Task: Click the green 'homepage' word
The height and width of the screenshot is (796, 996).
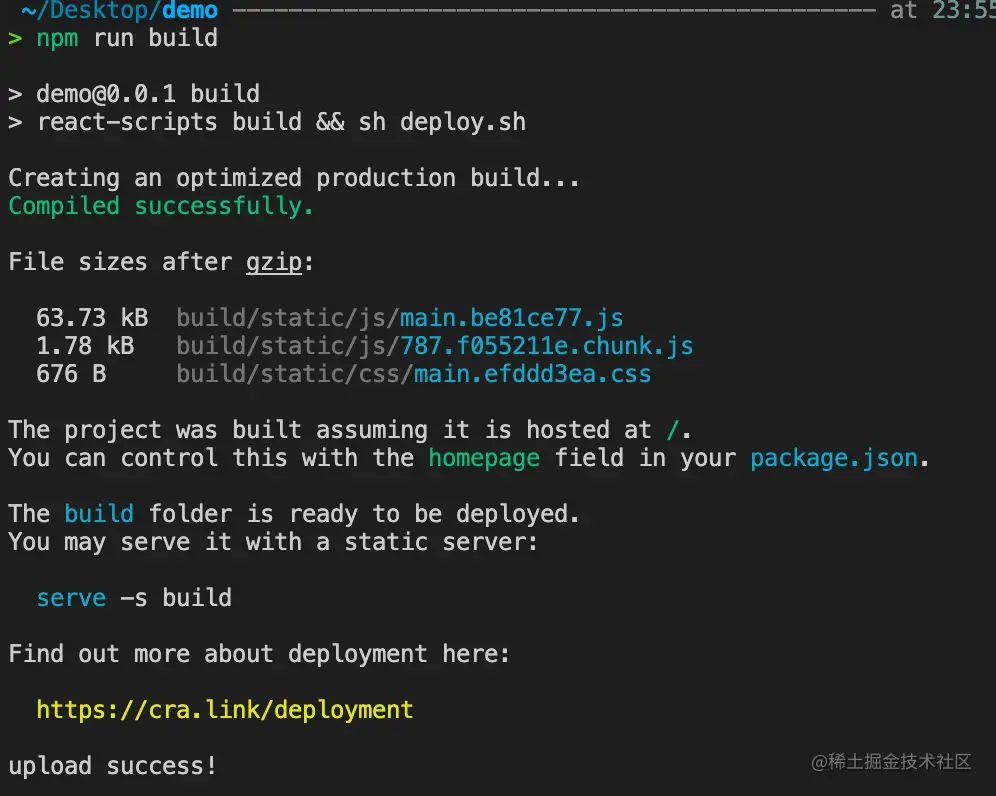Action: click(484, 459)
